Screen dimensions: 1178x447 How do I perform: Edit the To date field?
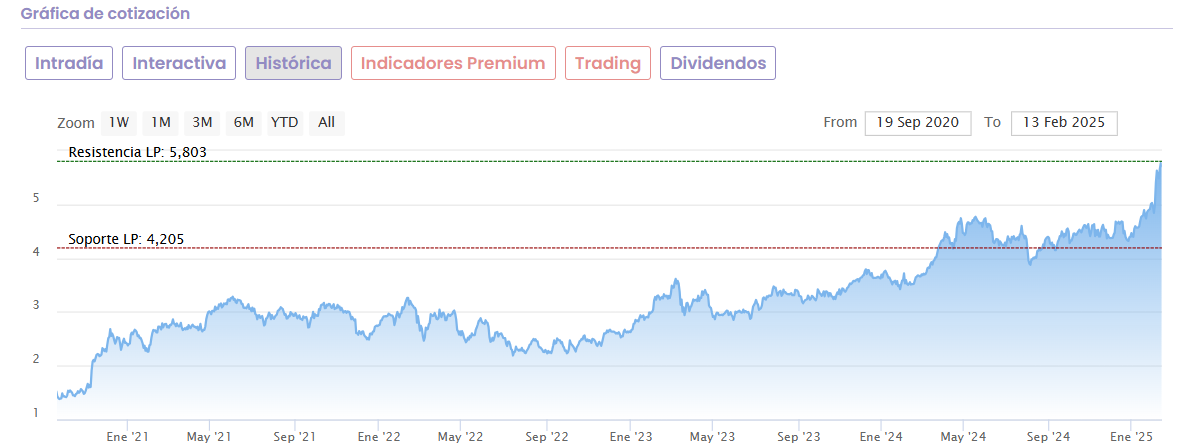click(1064, 123)
